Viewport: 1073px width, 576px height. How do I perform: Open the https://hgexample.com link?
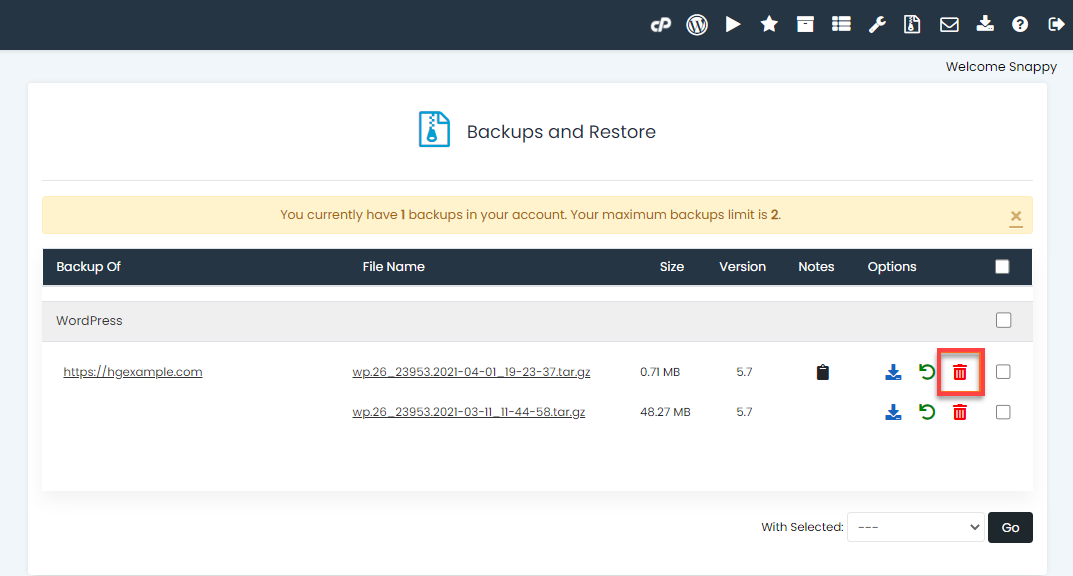click(133, 372)
